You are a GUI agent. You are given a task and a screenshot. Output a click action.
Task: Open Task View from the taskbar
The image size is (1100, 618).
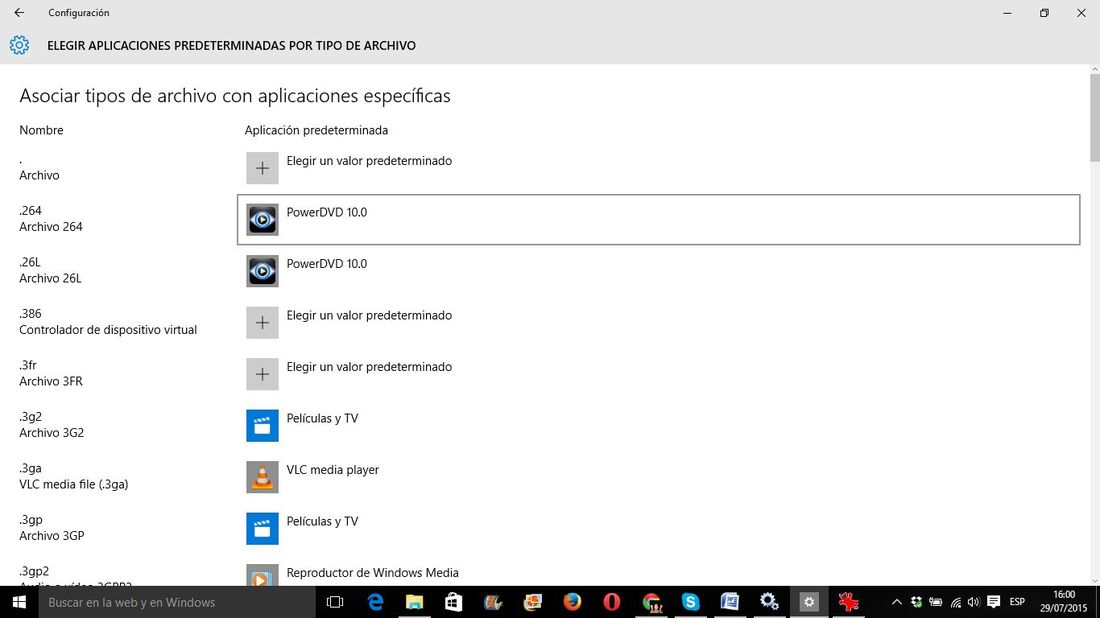pos(335,602)
